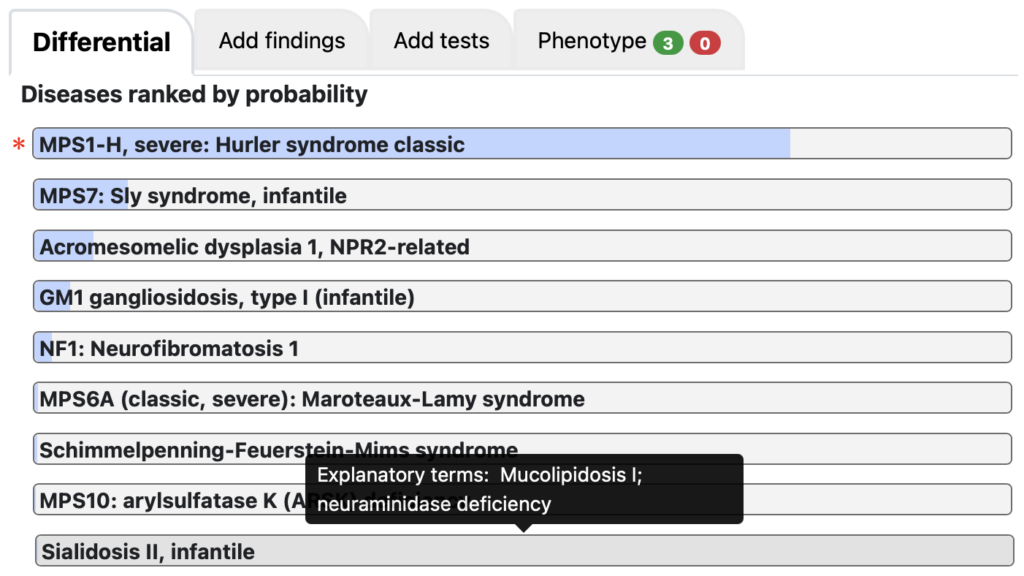Click Diseases ranked by probability heading
The height and width of the screenshot is (576, 1024).
click(194, 94)
